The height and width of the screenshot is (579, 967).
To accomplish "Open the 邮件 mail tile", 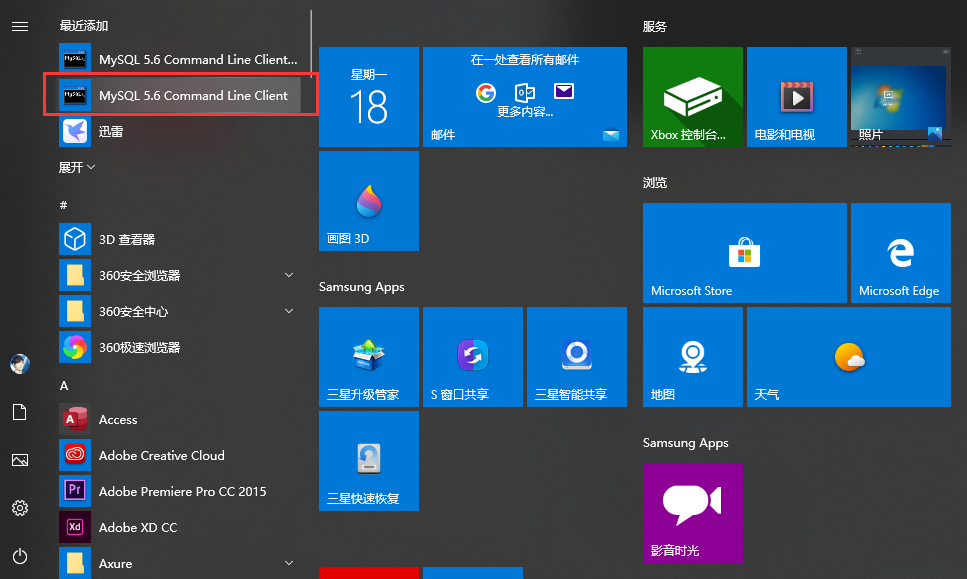I will point(525,97).
